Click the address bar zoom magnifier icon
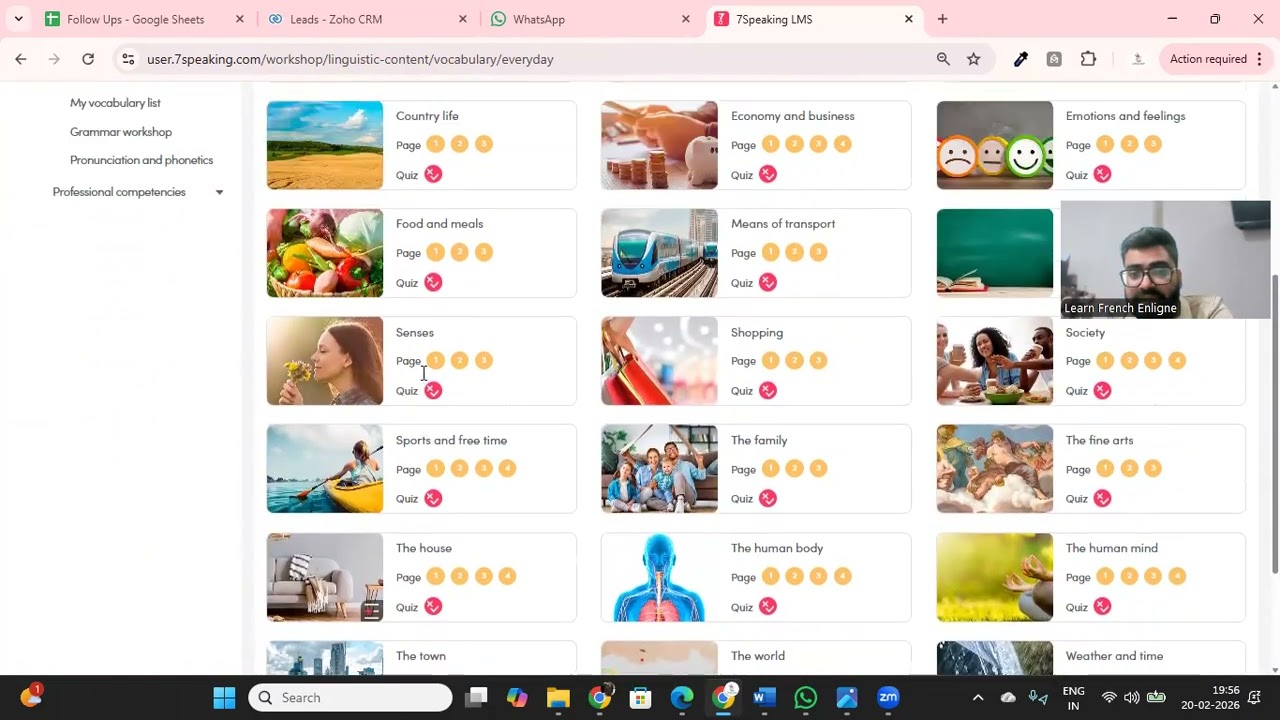1280x720 pixels. click(x=943, y=59)
